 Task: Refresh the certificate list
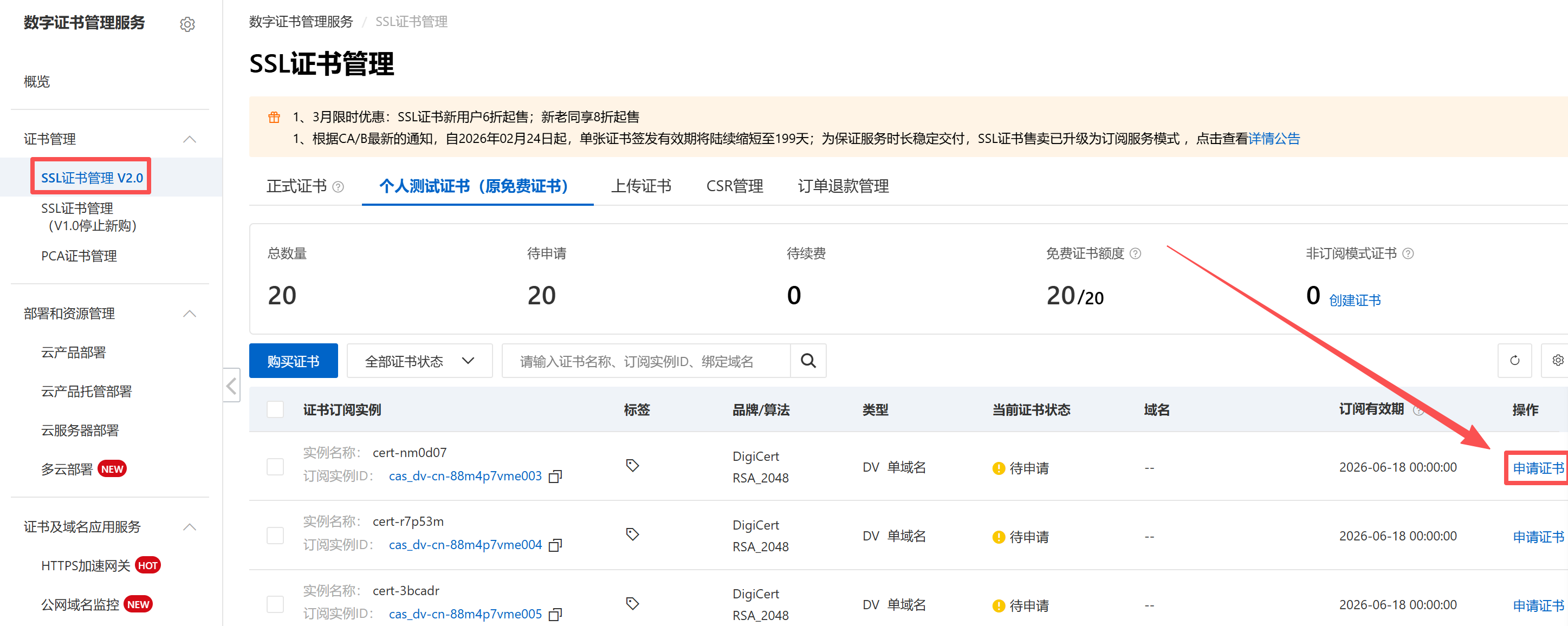coord(1514,361)
